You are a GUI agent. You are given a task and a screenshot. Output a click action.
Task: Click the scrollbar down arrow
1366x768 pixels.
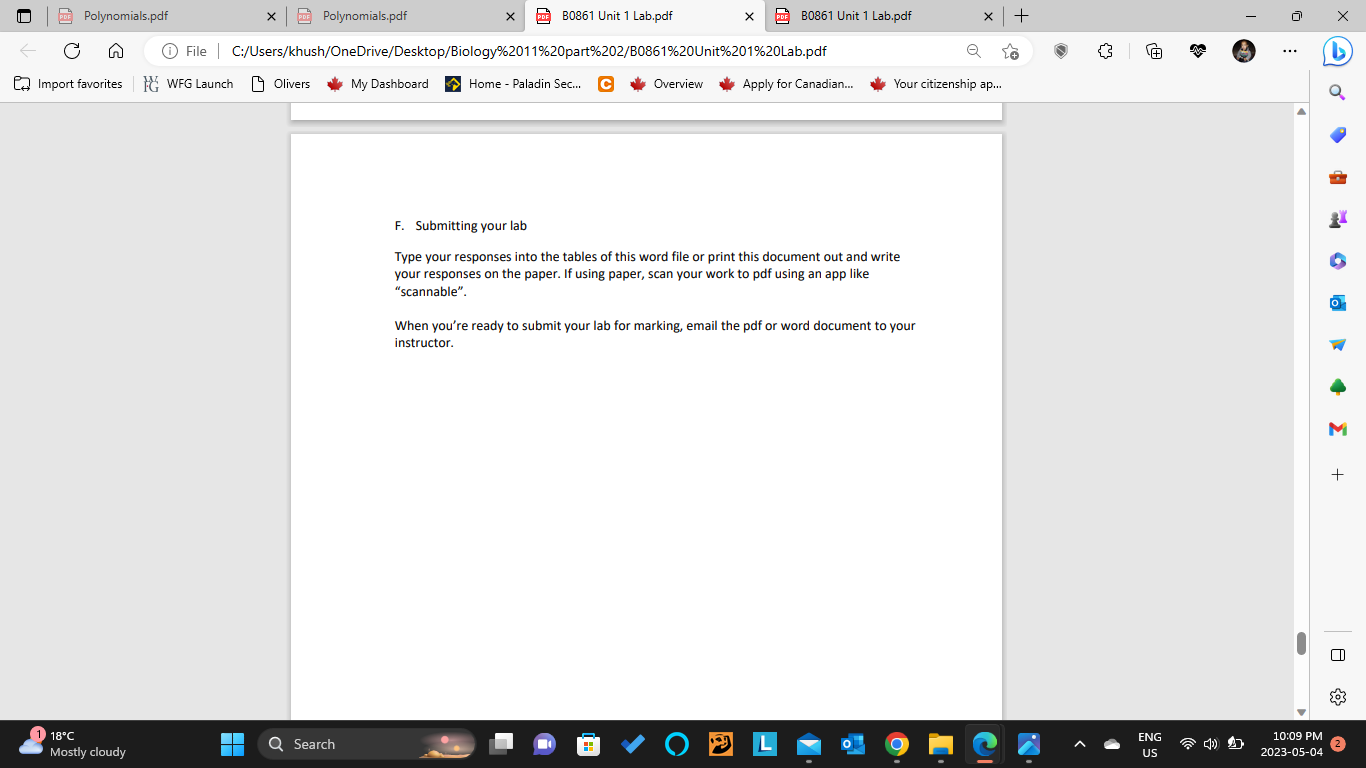pyautogui.click(x=1301, y=712)
